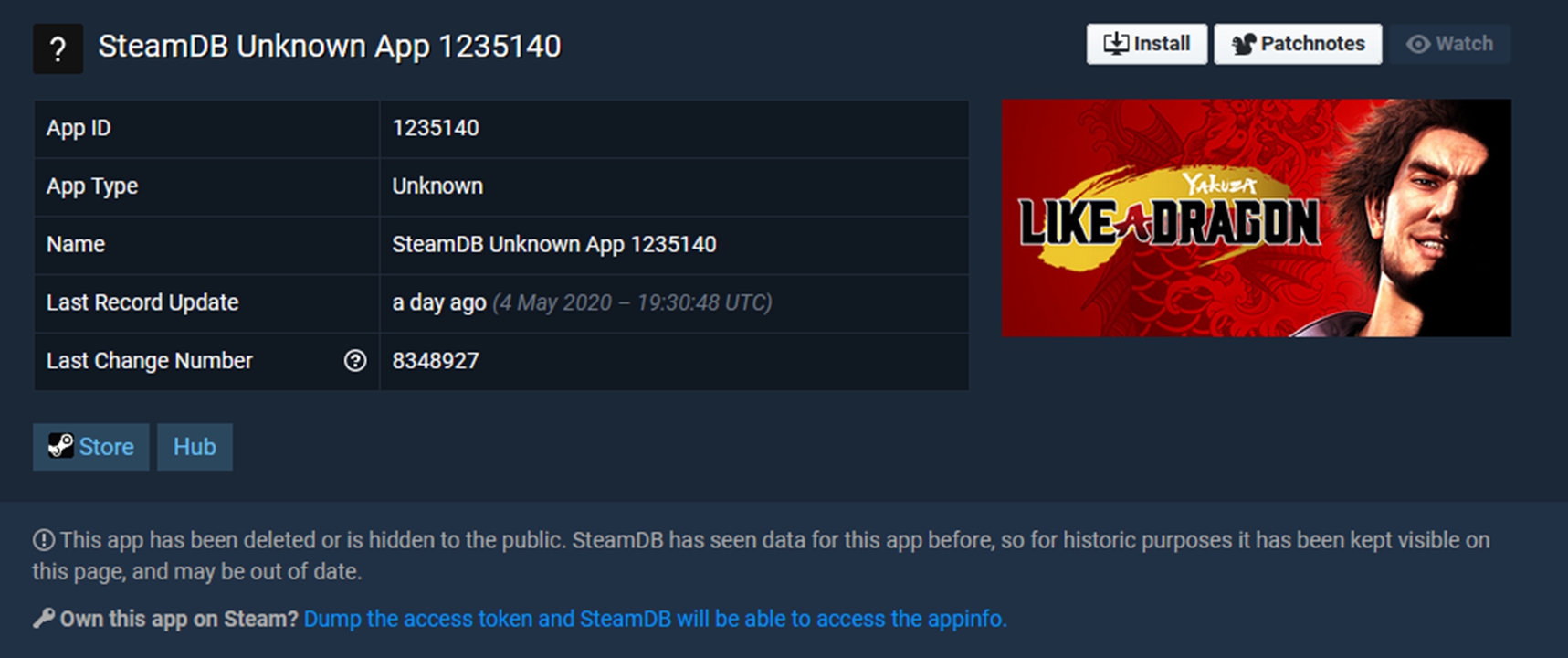Screen dimensions: 1568x658
Task: Click the App ID value 1235140
Action: (x=436, y=128)
